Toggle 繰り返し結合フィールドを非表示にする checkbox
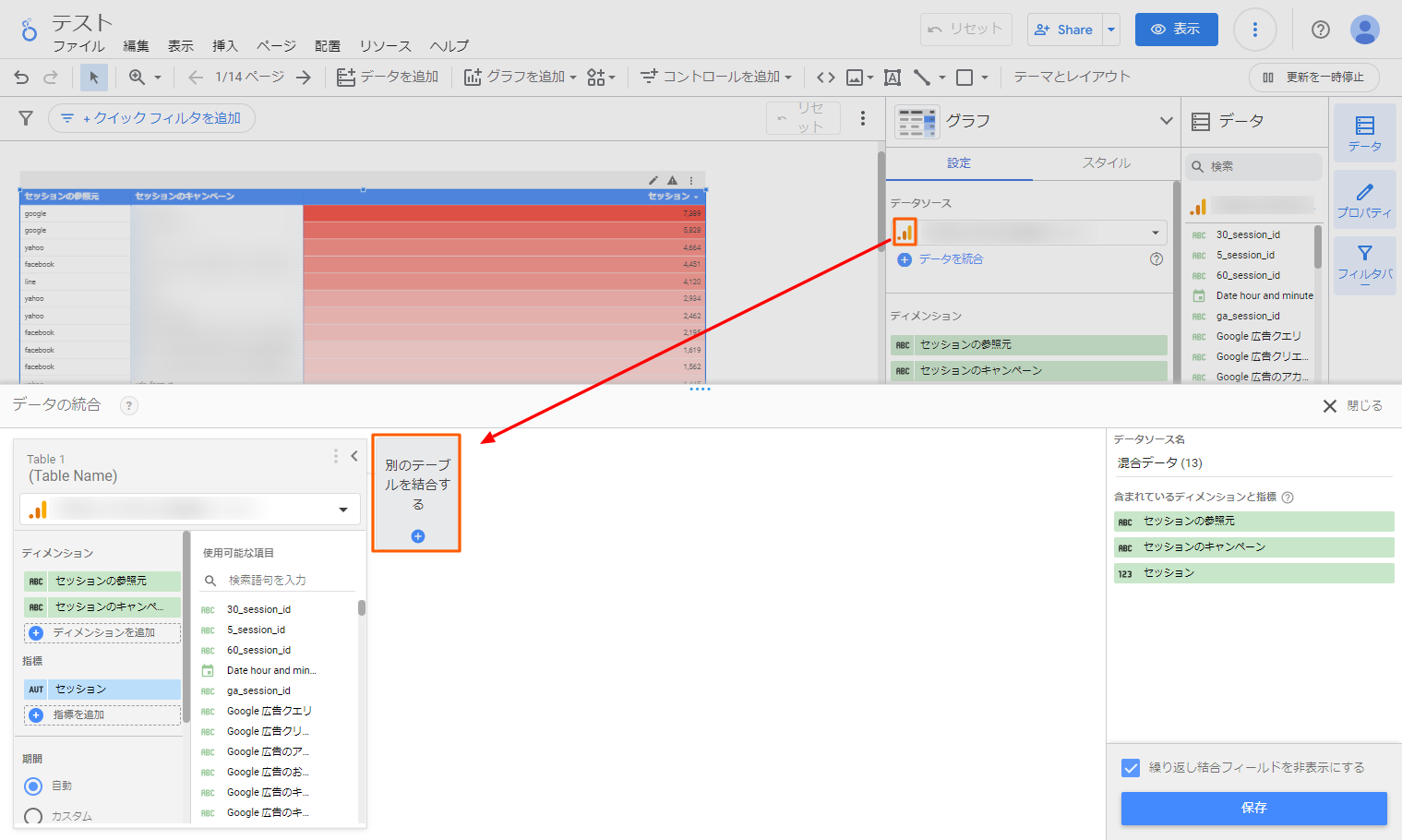Screen dimensions: 1402x840 [x=1131, y=768]
